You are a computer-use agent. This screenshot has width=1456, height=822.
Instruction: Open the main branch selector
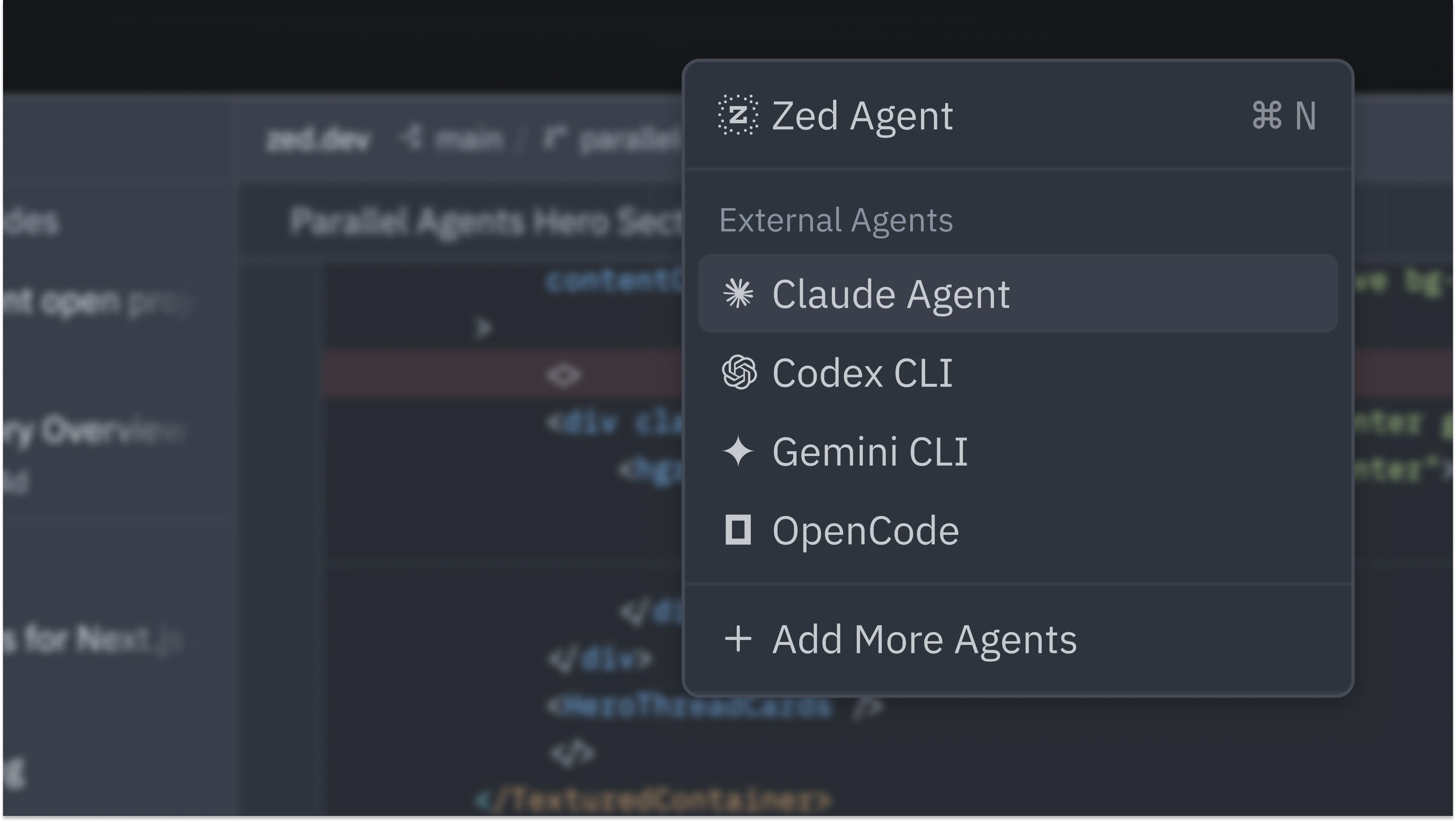[468, 139]
